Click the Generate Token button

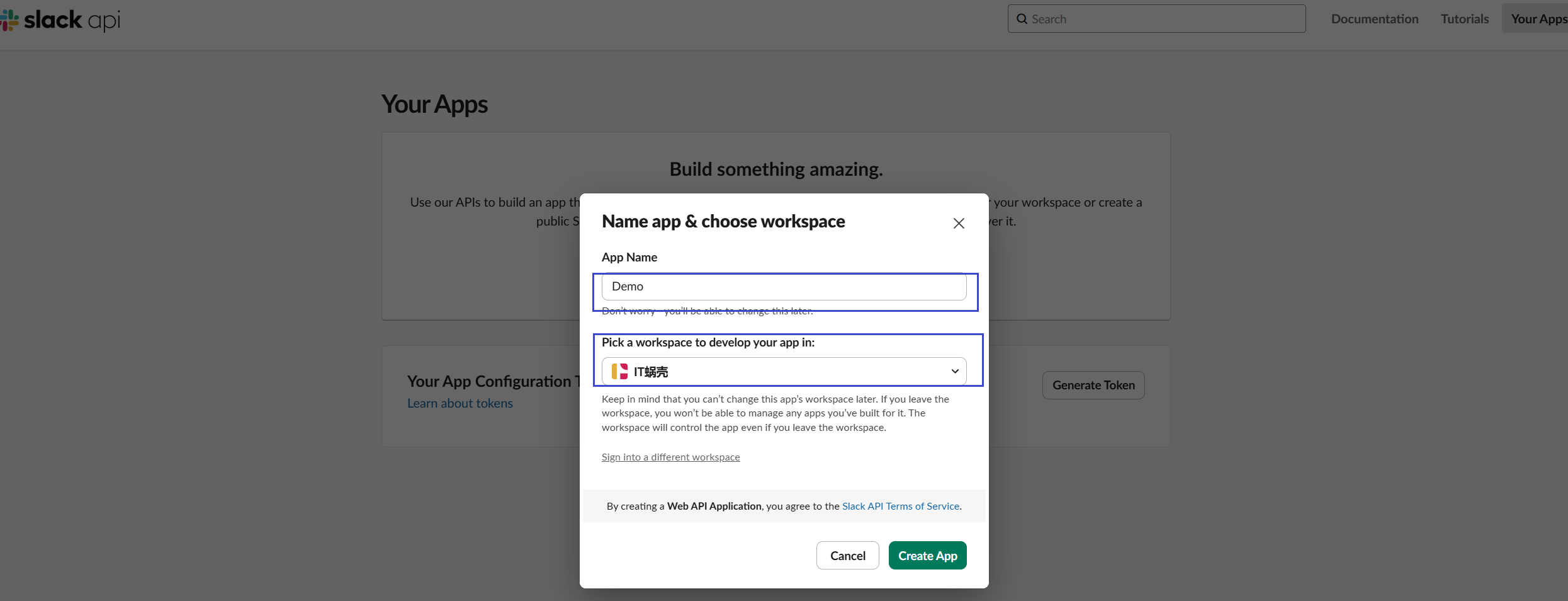[1093, 385]
